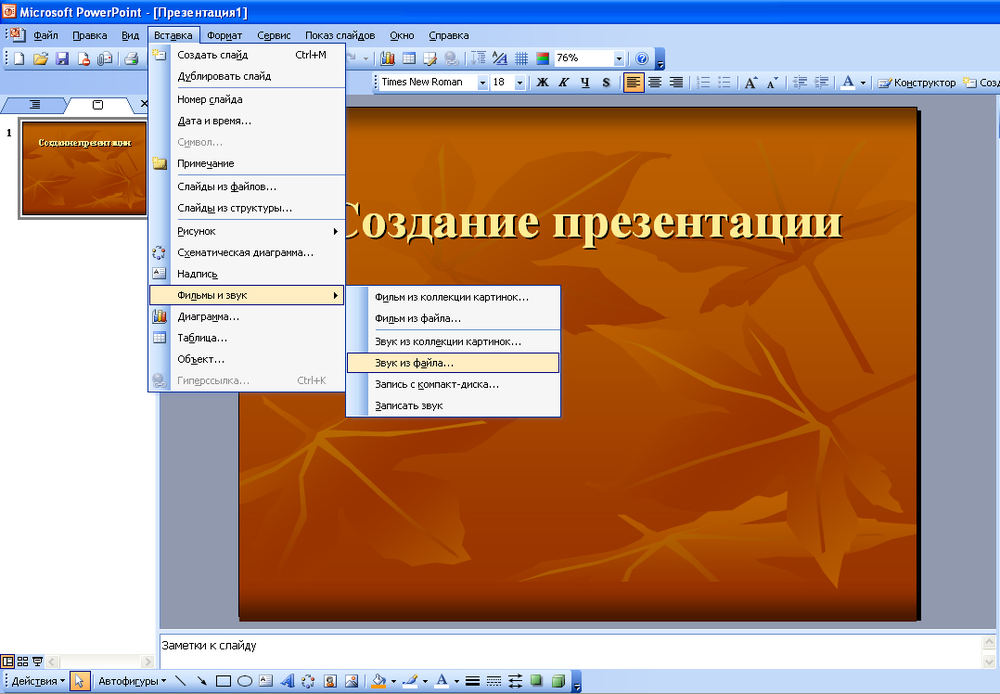Select Фильм из файла… menu entry
Screen dimensions: 1000x694
[453, 318]
